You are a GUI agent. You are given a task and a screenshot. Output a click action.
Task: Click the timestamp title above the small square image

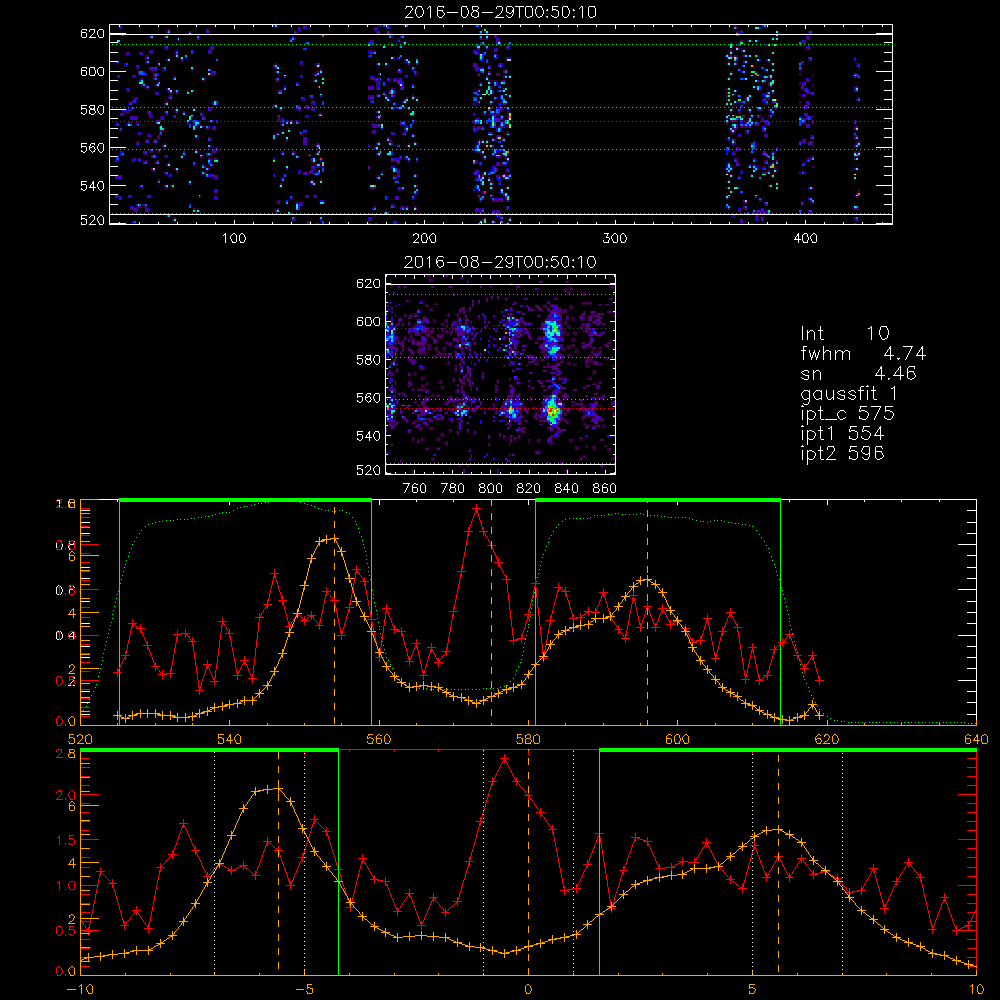point(501,261)
